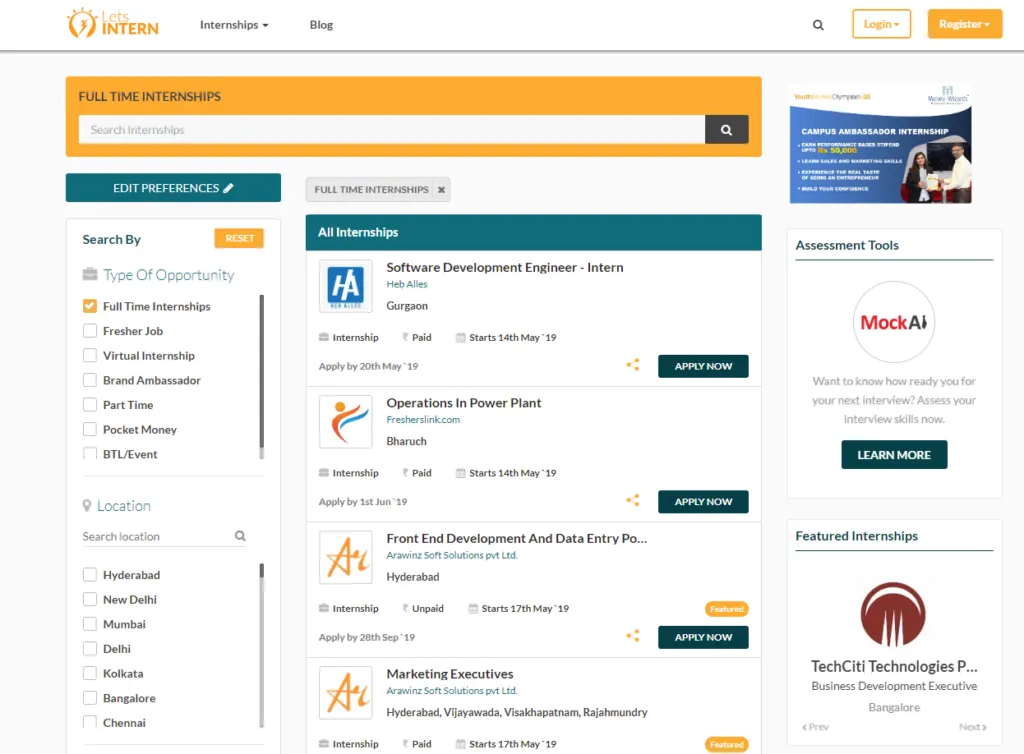Viewport: 1024px width, 754px height.
Task: Open Arawinz link under Front End Development
Action: tap(452, 556)
